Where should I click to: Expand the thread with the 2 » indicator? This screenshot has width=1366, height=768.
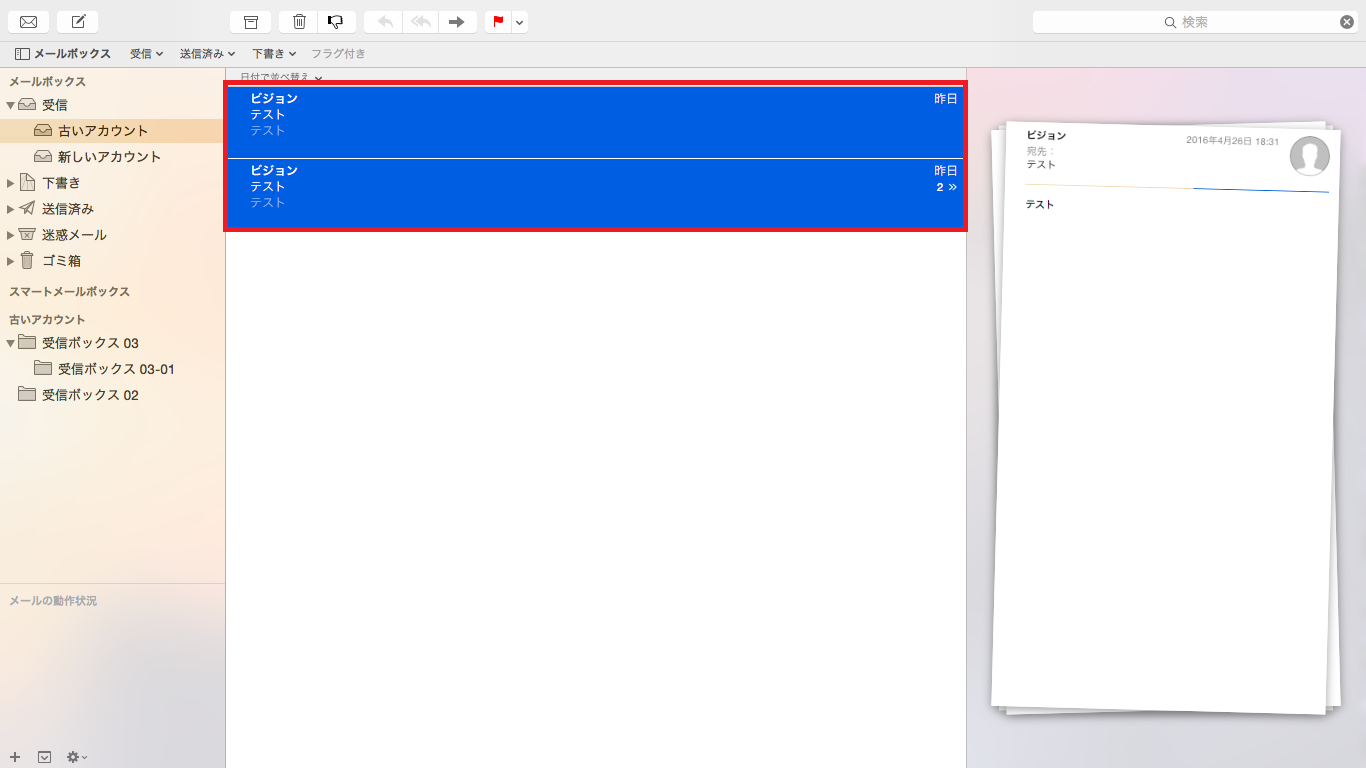[946, 187]
